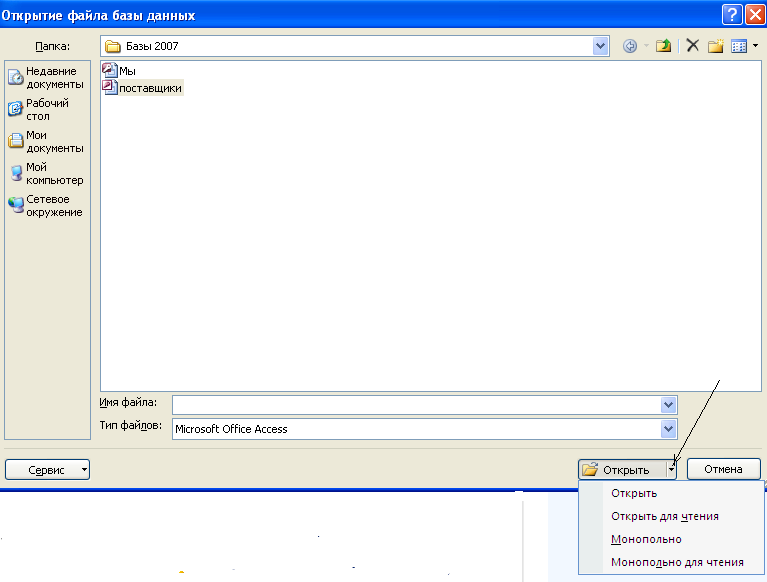Click the Тип файлов Microsoft Office Access box
This screenshot has width=767, height=582.
click(x=416, y=429)
